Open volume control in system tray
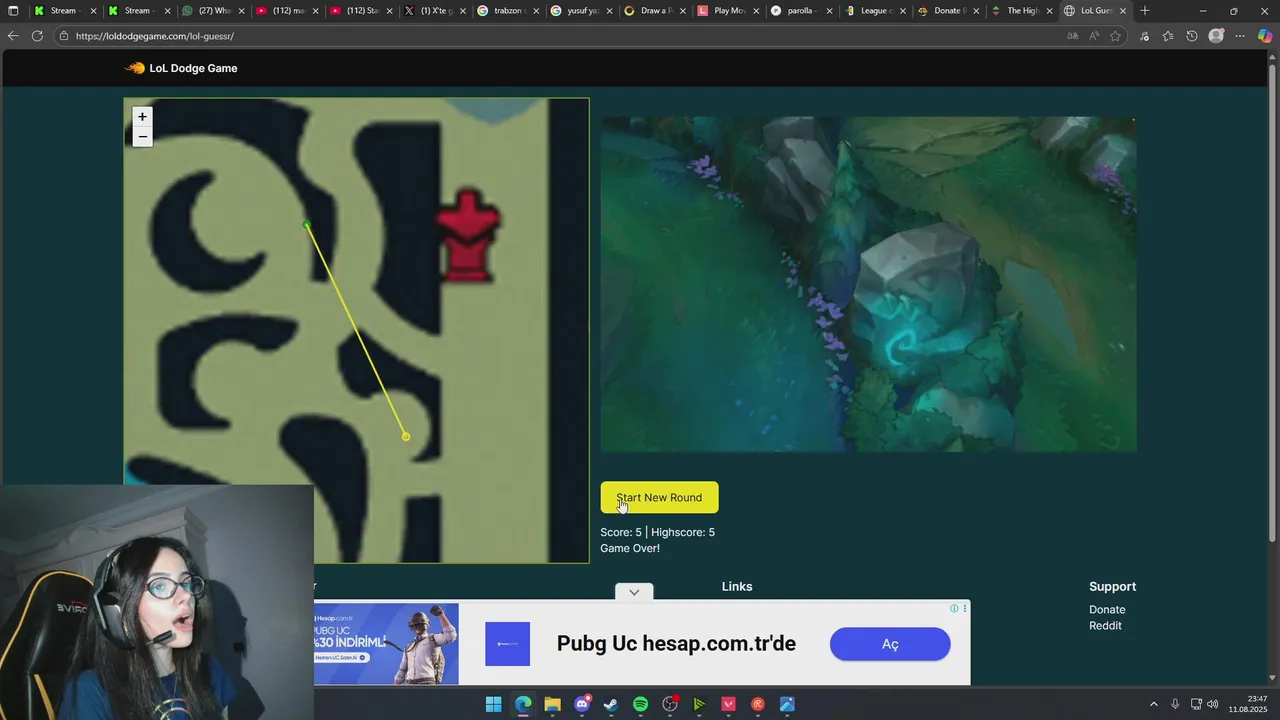1280x720 pixels. 1213,704
